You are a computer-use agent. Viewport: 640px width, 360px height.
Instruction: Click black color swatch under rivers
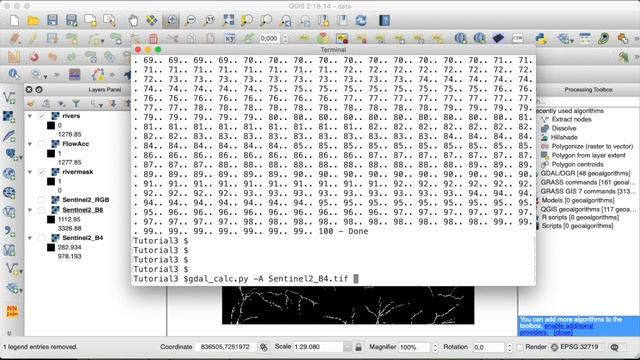click(x=51, y=125)
